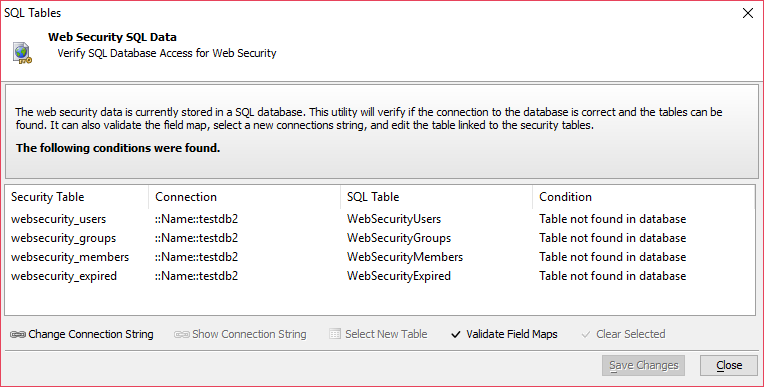
Task: Click the checkmark icon of Clear Selected
Action: point(586,334)
